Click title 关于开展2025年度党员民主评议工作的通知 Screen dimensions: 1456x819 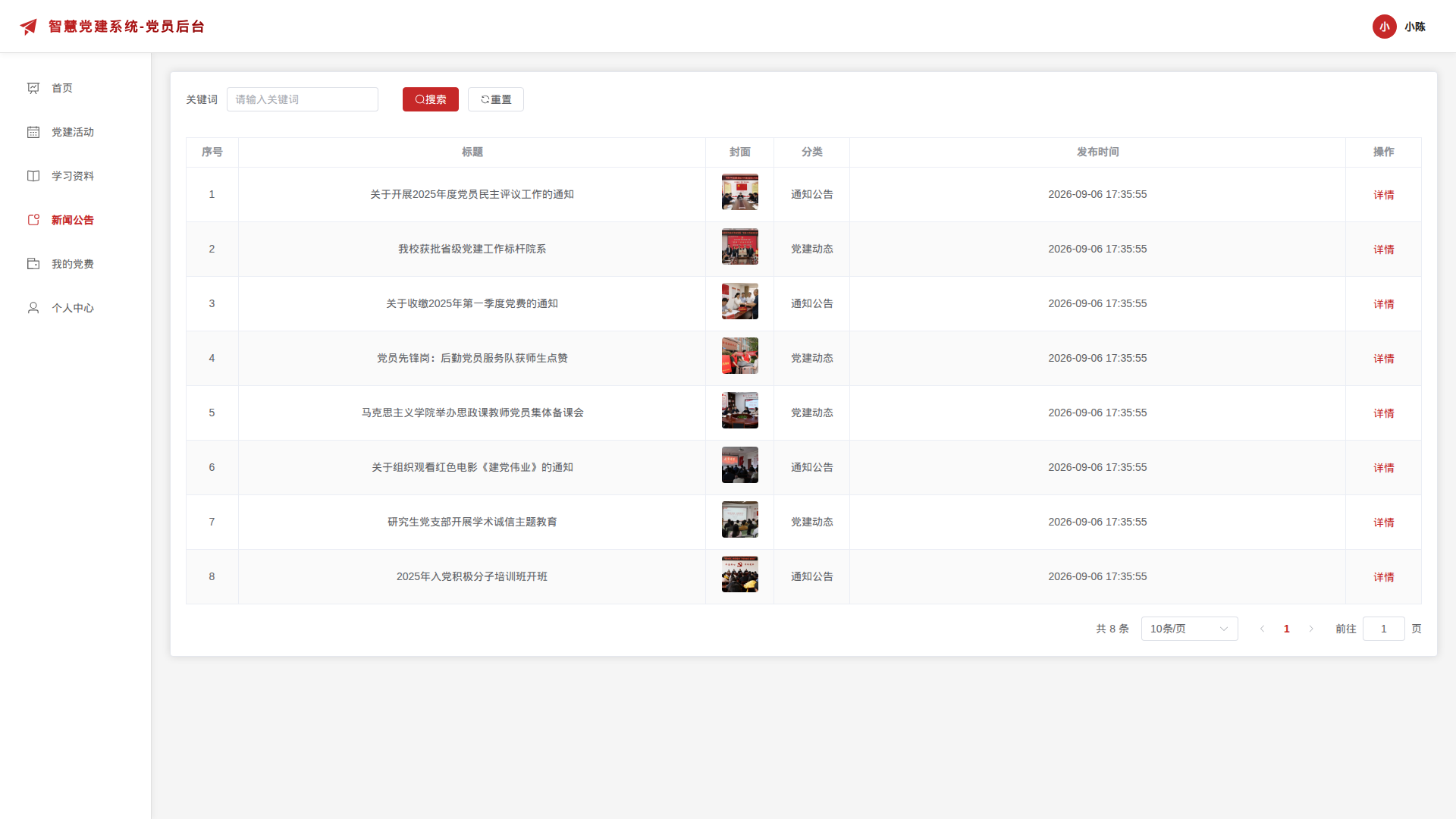(472, 194)
